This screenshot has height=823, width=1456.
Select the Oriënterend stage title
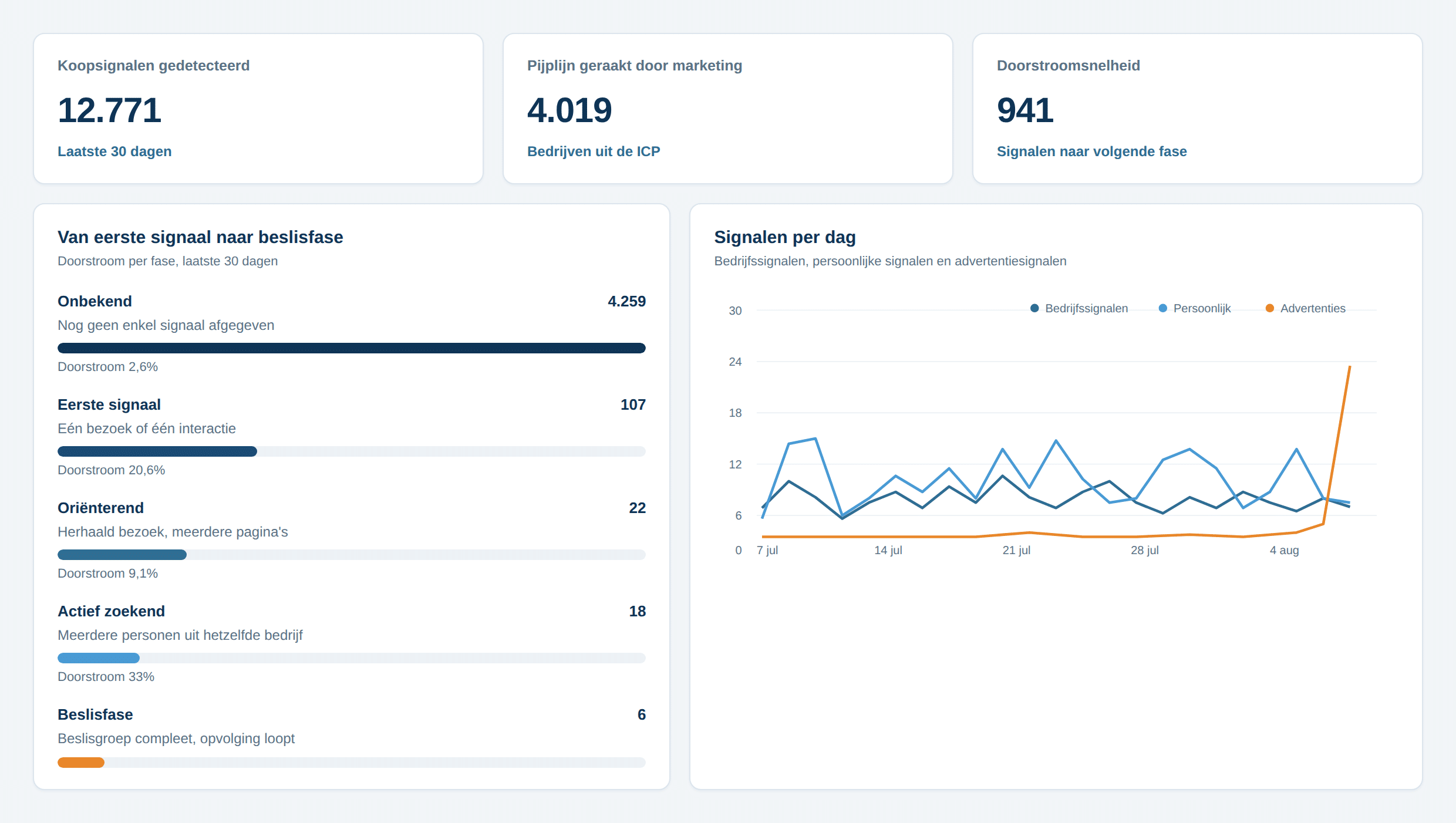100,508
